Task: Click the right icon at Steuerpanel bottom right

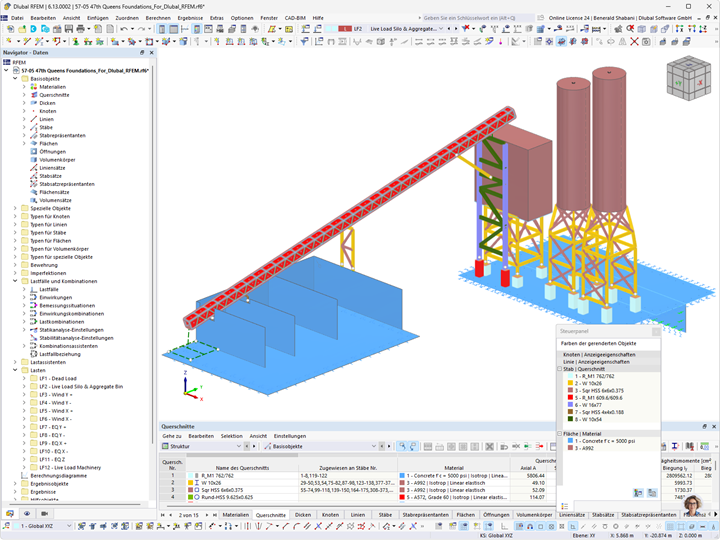Action: click(x=652, y=493)
